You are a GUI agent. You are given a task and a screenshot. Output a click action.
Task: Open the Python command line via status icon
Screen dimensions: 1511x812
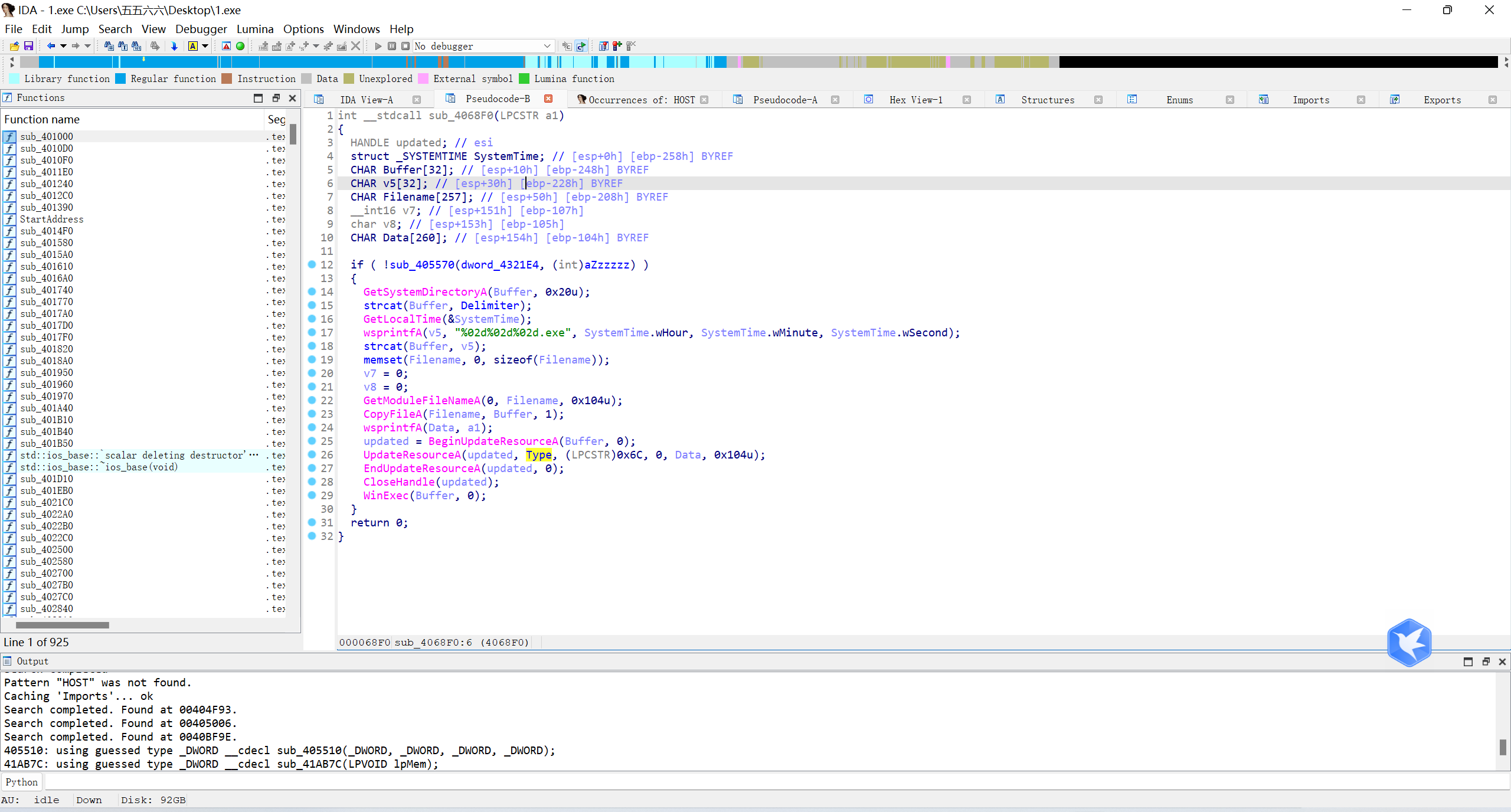point(21,781)
